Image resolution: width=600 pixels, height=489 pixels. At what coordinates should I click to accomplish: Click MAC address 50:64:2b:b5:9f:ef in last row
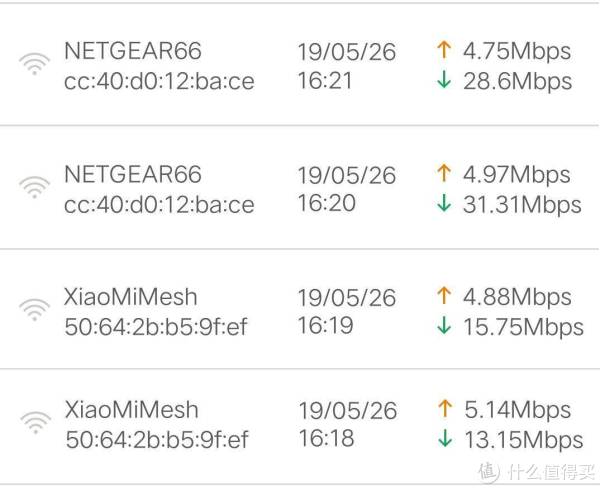pos(157,439)
